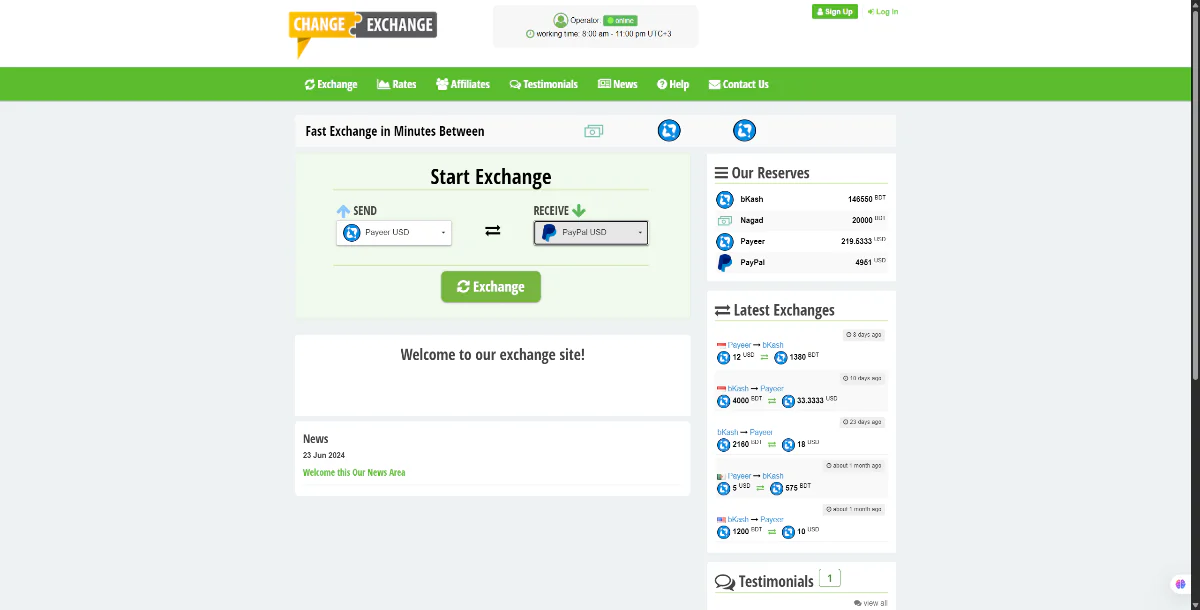Click the icon beside 575 BDT amount
This screenshot has height=610, width=1200.
(x=777, y=488)
